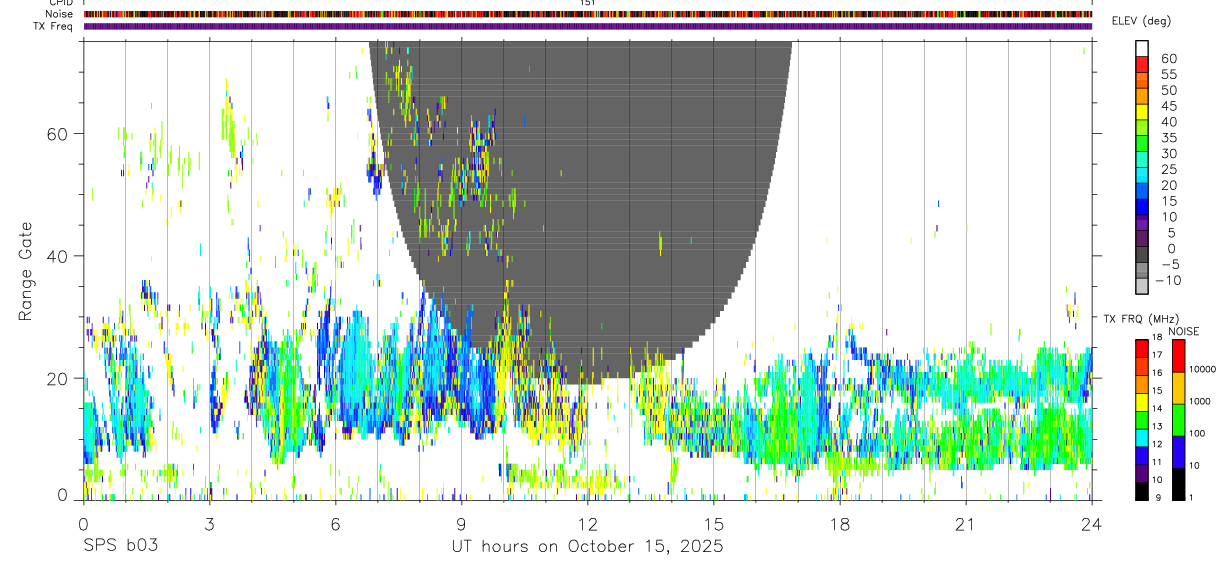The height and width of the screenshot is (567, 1228).
Task: Click the '50' label on the ELEV colorbar
Action: [1169, 90]
